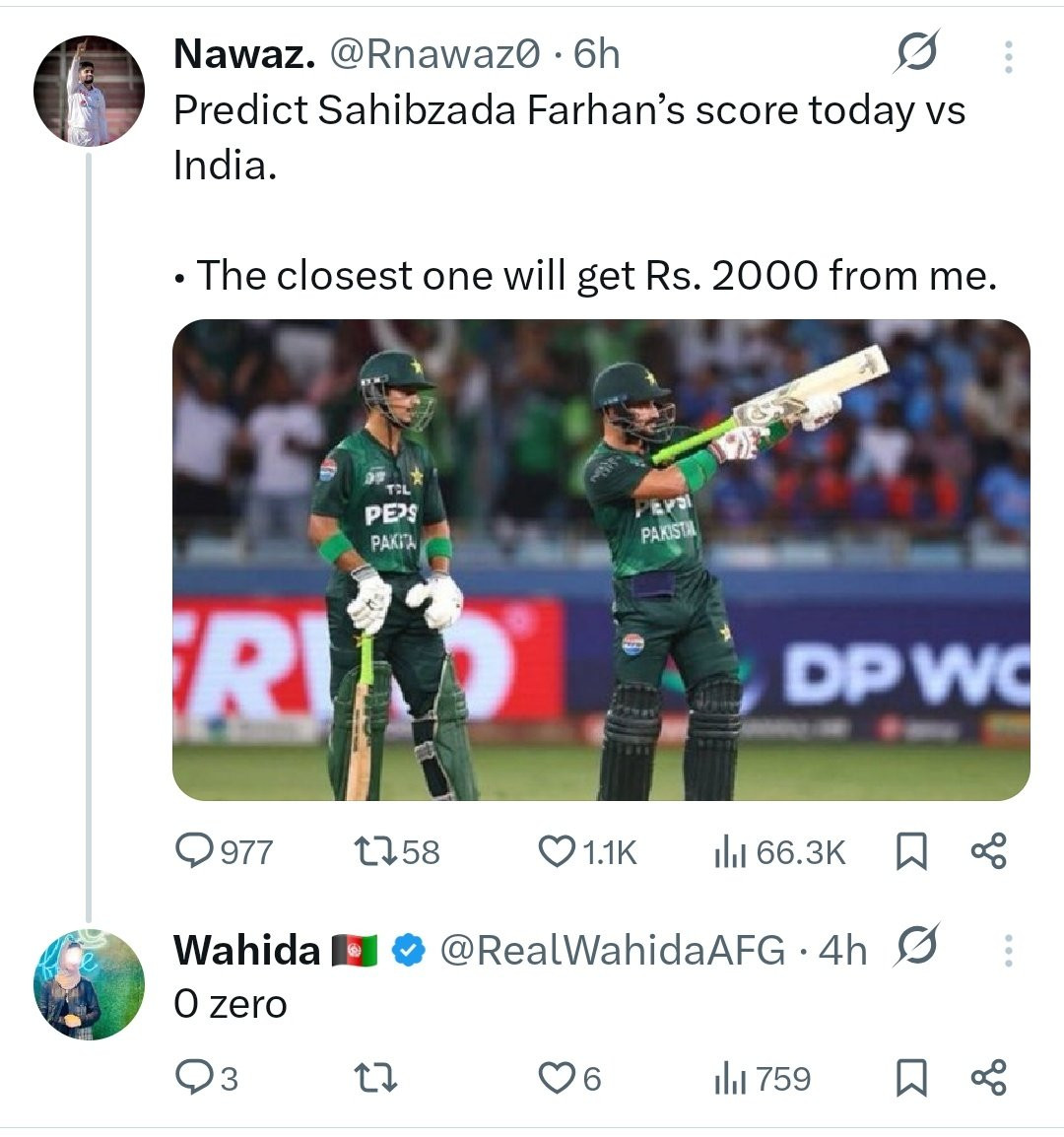Open Nawaz's profile picture
Viewport: 1064px width, 1137px height.
click(89, 92)
